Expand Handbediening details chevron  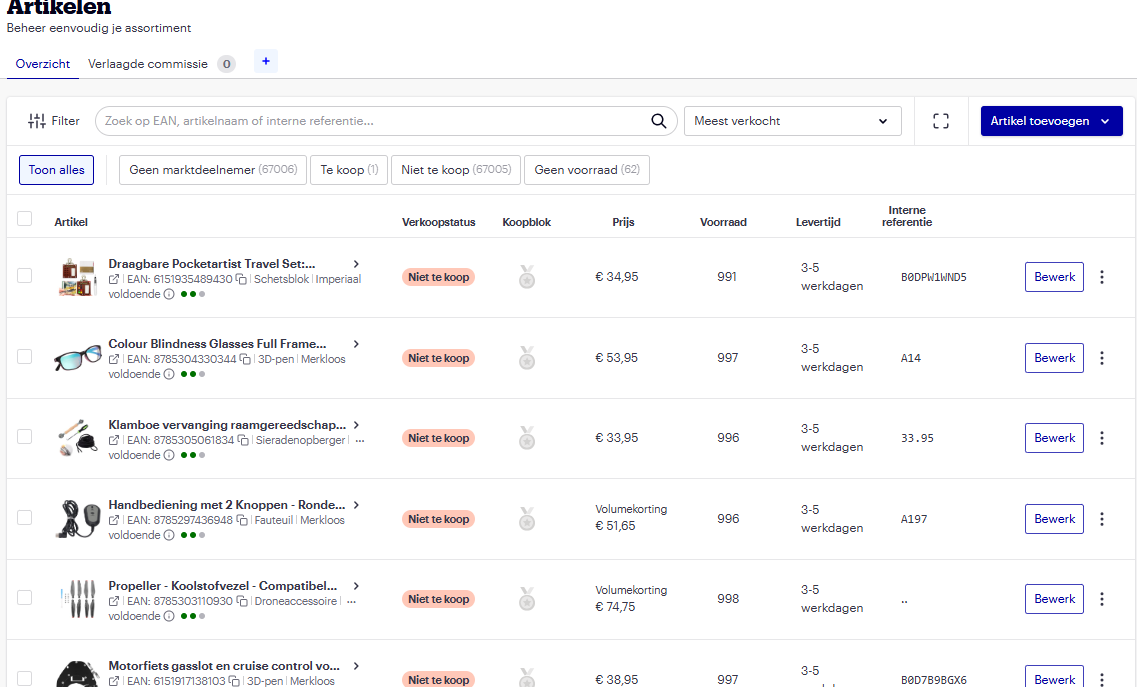click(x=356, y=505)
